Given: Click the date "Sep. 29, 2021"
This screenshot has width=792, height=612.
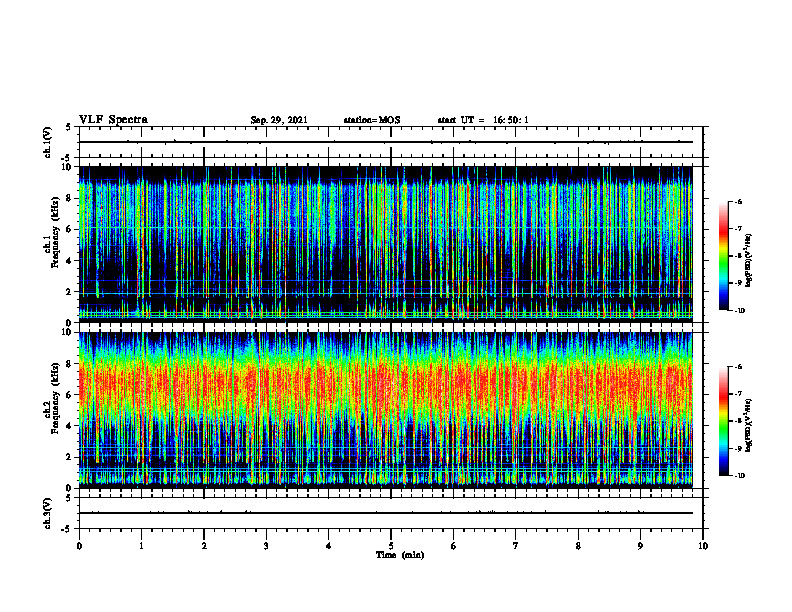Looking at the screenshot, I should pos(279,120).
